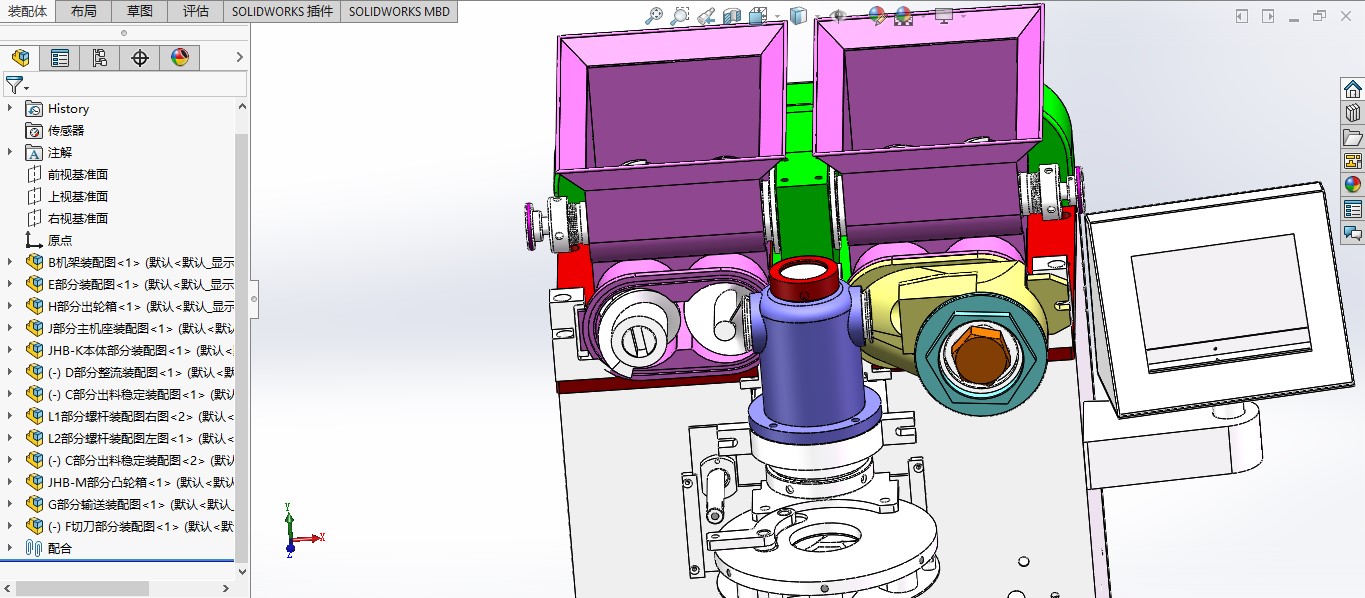Expand the J部分主机座装配图<1> node

coord(10,328)
